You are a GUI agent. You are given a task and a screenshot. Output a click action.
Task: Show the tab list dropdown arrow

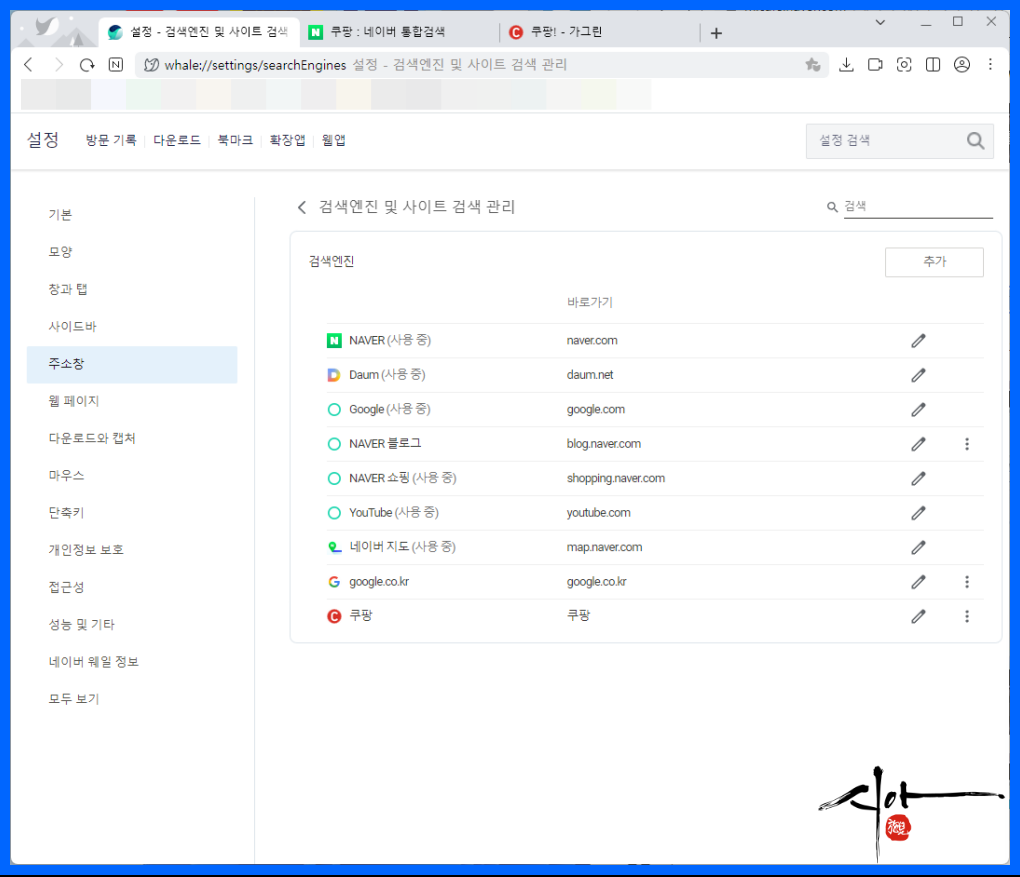(880, 22)
